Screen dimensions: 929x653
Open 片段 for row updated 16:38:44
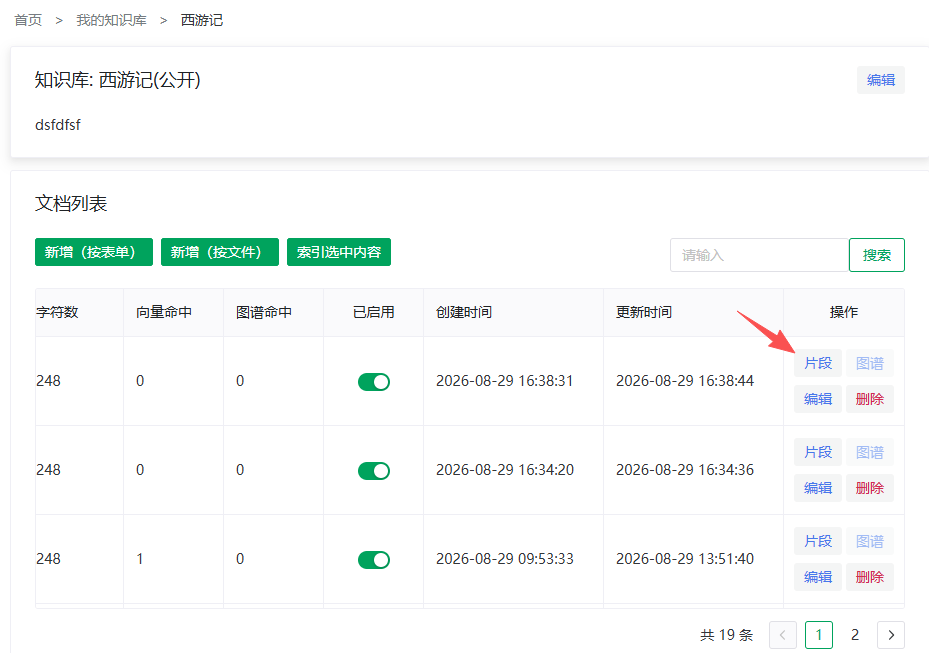(x=818, y=363)
